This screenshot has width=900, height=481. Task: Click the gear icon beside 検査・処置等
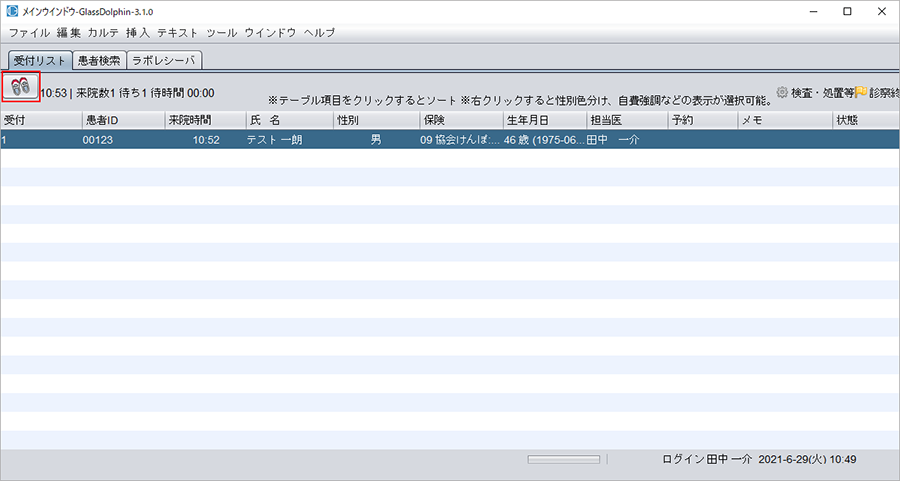[782, 92]
